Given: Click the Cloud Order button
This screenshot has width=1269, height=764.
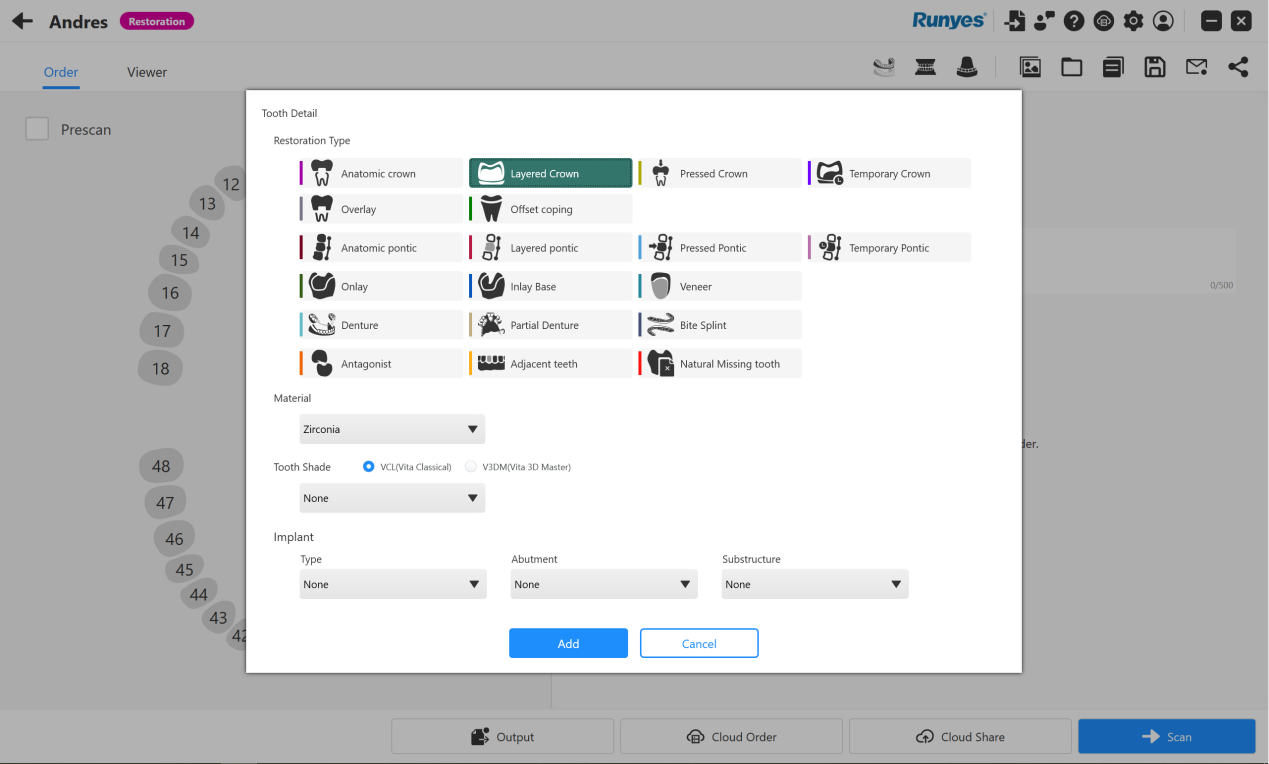Looking at the screenshot, I should [x=731, y=737].
